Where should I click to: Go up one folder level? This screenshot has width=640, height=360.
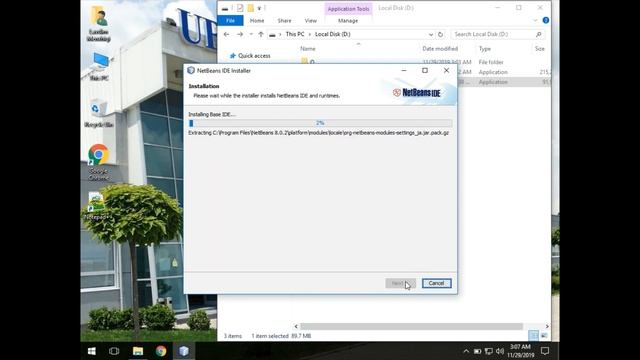click(x=261, y=34)
